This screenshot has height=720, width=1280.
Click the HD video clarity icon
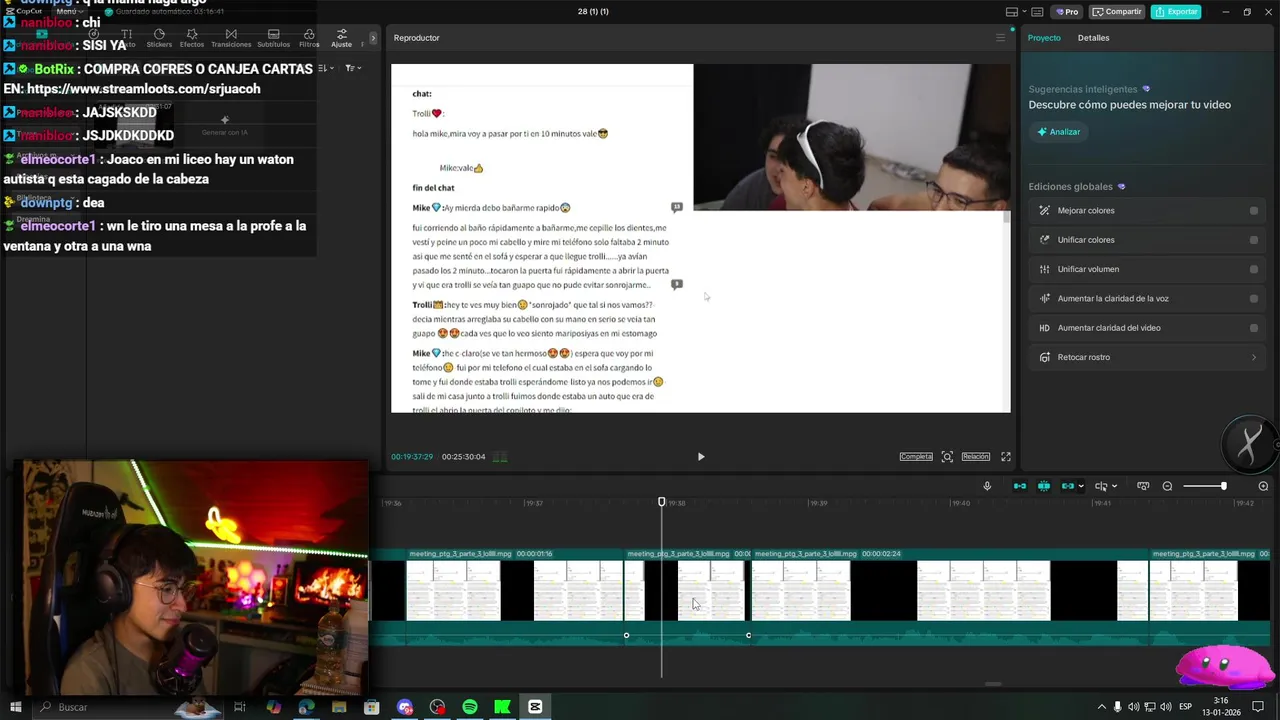pyautogui.click(x=1044, y=328)
